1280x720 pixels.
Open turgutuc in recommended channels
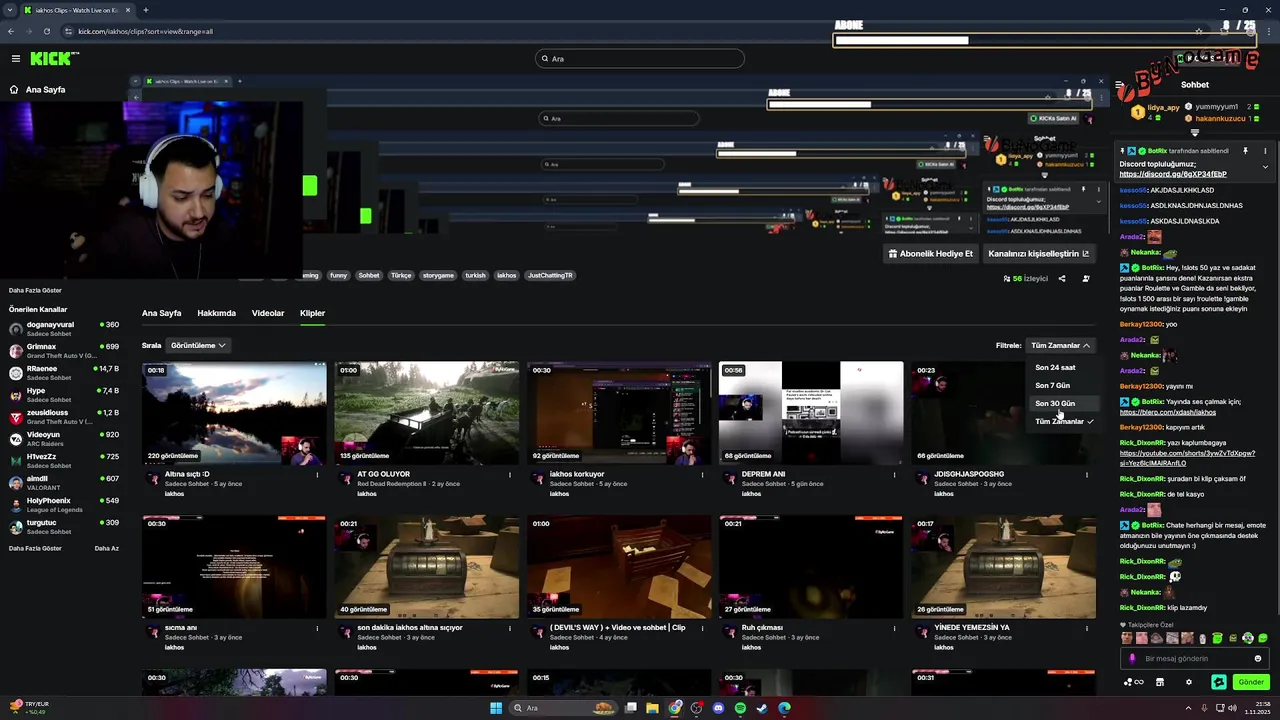click(64, 526)
